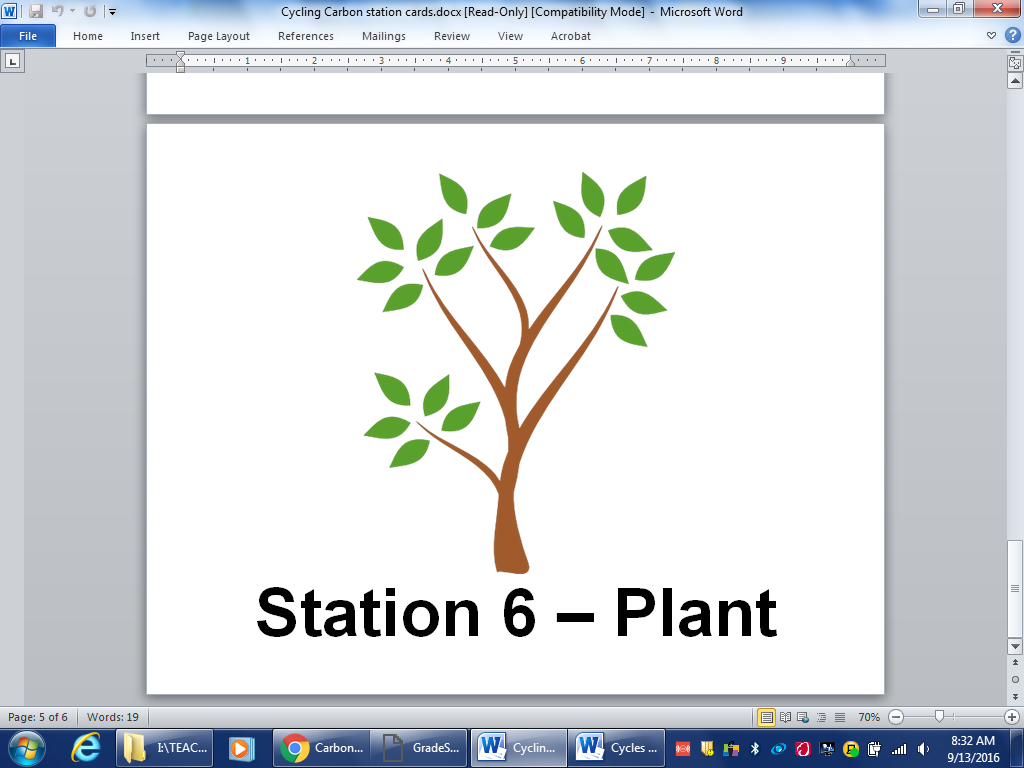Click the Zoom In plus on the zoom slider
This screenshot has width=1024, height=768.
(1012, 717)
